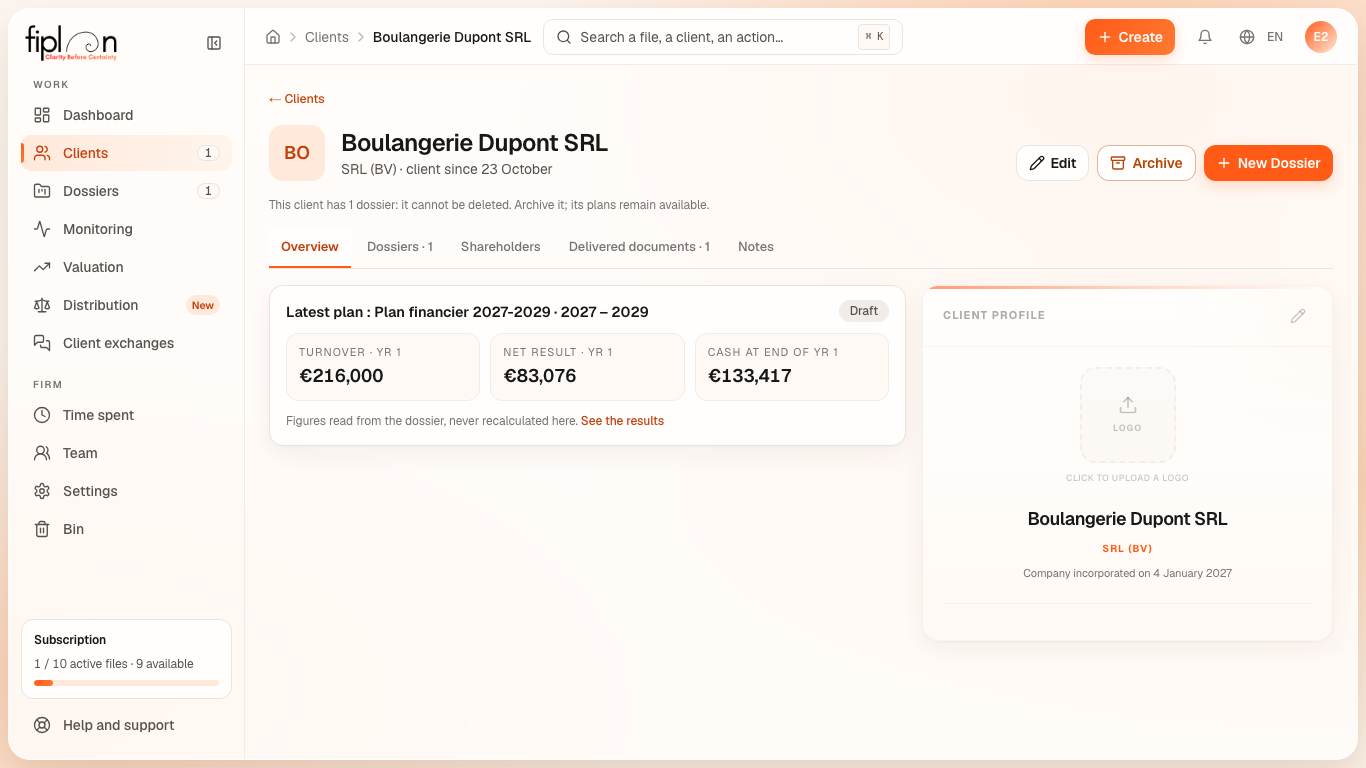Open the Notes tab
The image size is (1366, 768).
(x=756, y=247)
